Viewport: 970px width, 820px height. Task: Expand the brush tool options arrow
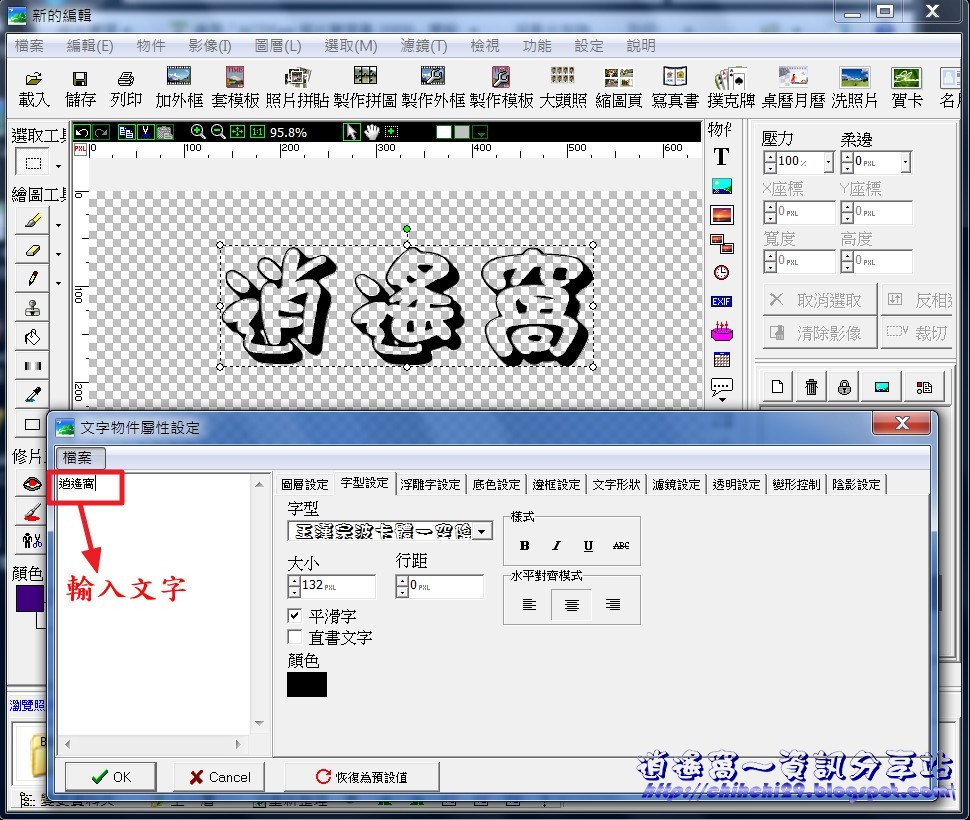[59, 225]
